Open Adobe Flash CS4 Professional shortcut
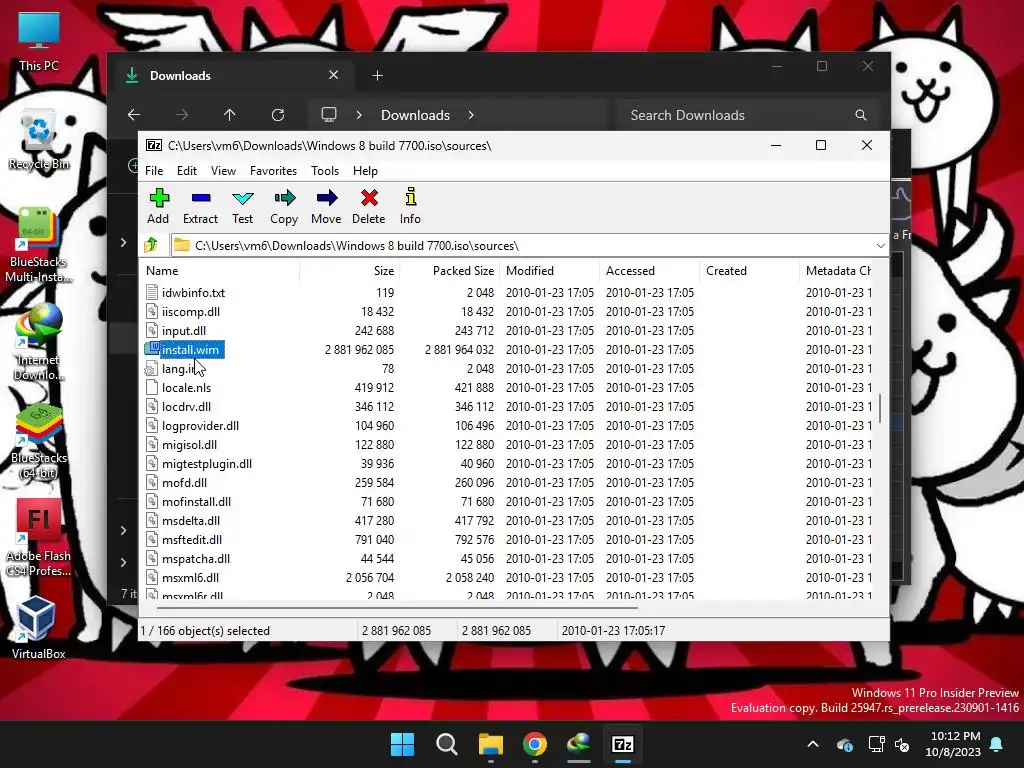This screenshot has height=768, width=1024. click(39, 539)
